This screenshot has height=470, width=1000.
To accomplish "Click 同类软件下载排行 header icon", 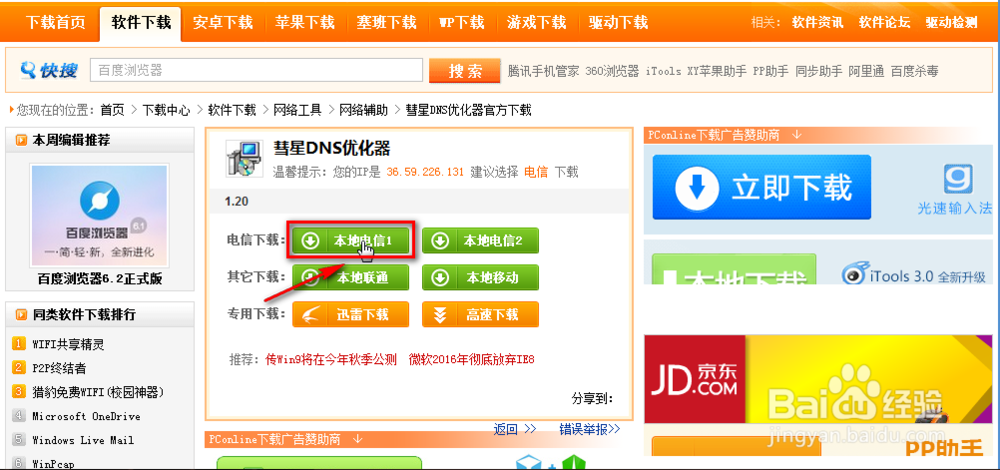I will [x=22, y=314].
